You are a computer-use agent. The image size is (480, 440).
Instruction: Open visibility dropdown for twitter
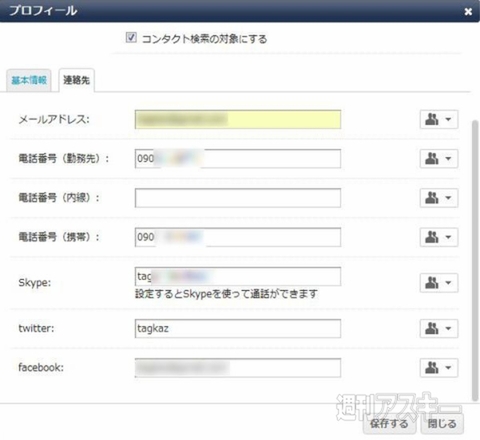[x=439, y=328]
